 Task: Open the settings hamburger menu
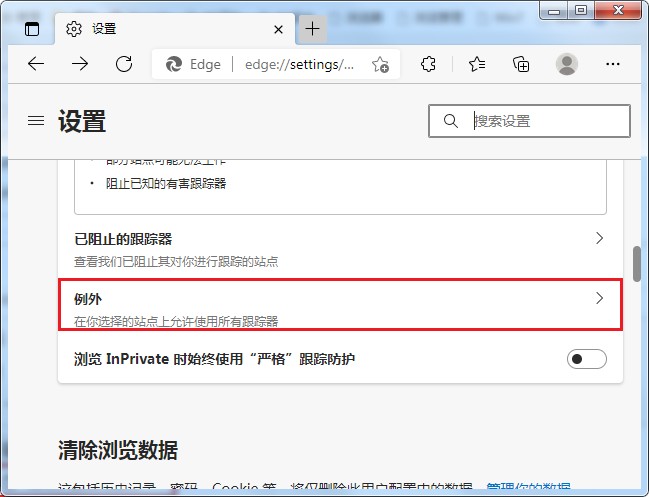(36, 120)
